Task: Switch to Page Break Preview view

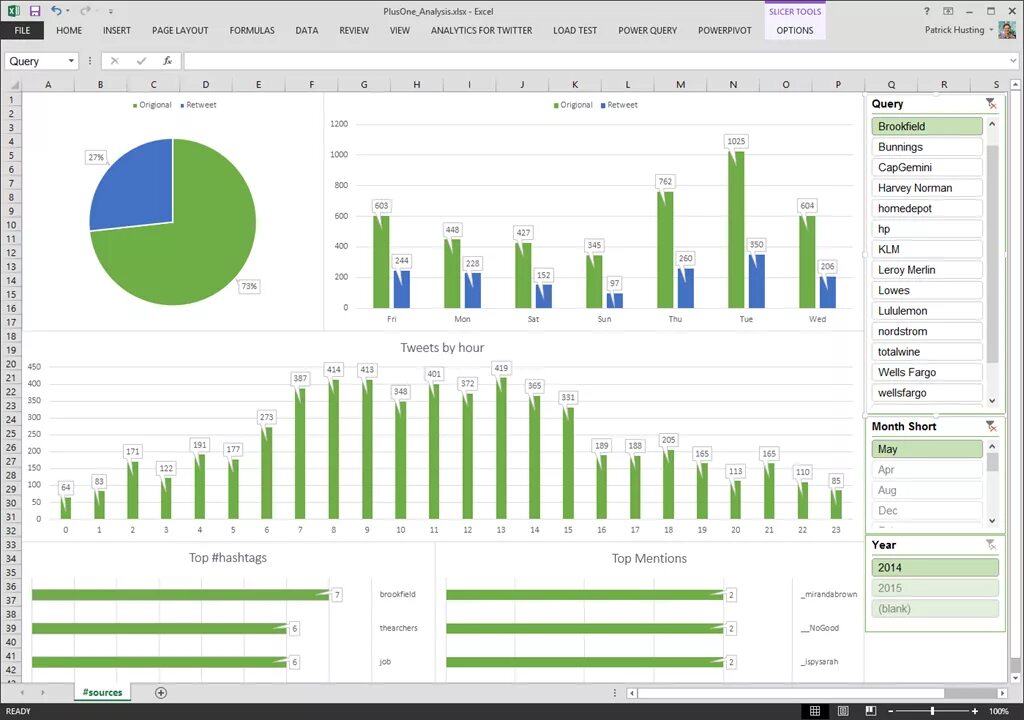Action: click(x=871, y=711)
